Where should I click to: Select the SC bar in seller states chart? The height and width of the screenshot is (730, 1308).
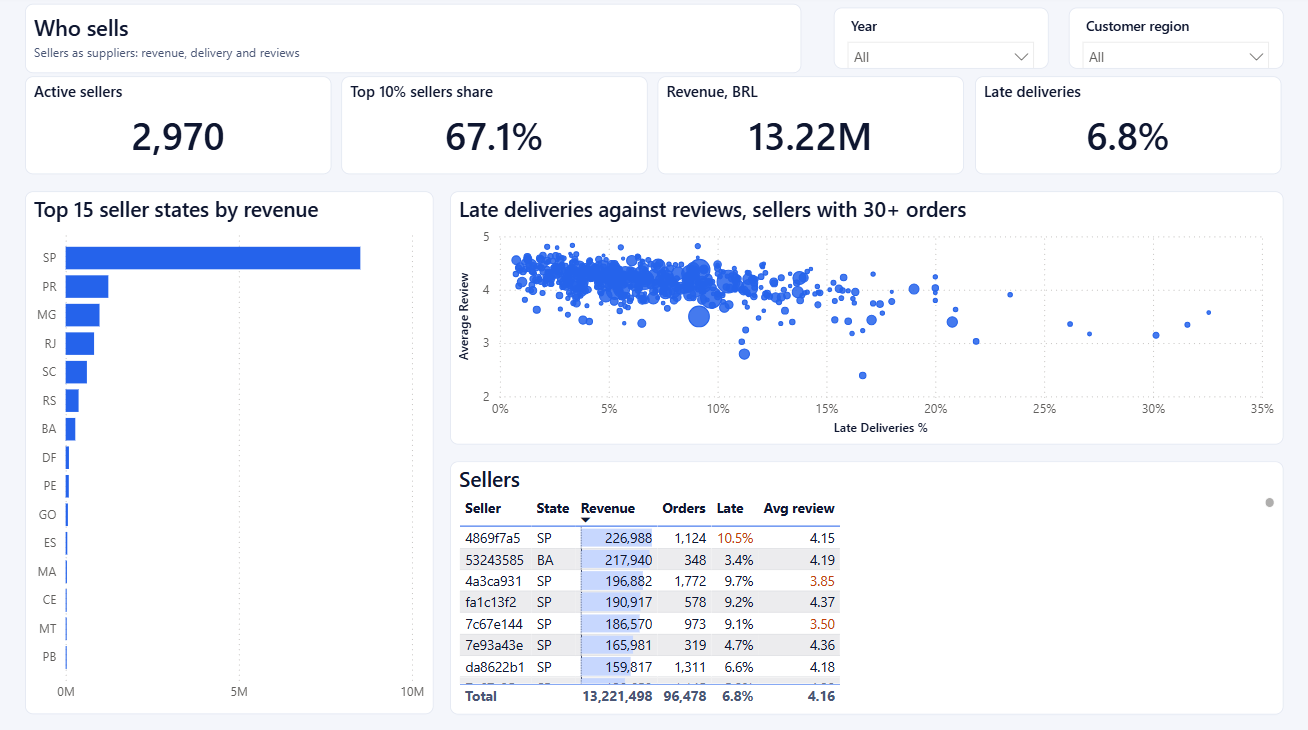click(x=76, y=372)
